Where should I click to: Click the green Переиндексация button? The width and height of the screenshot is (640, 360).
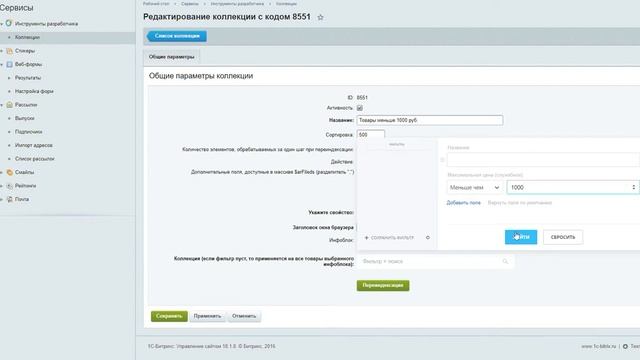(x=383, y=285)
